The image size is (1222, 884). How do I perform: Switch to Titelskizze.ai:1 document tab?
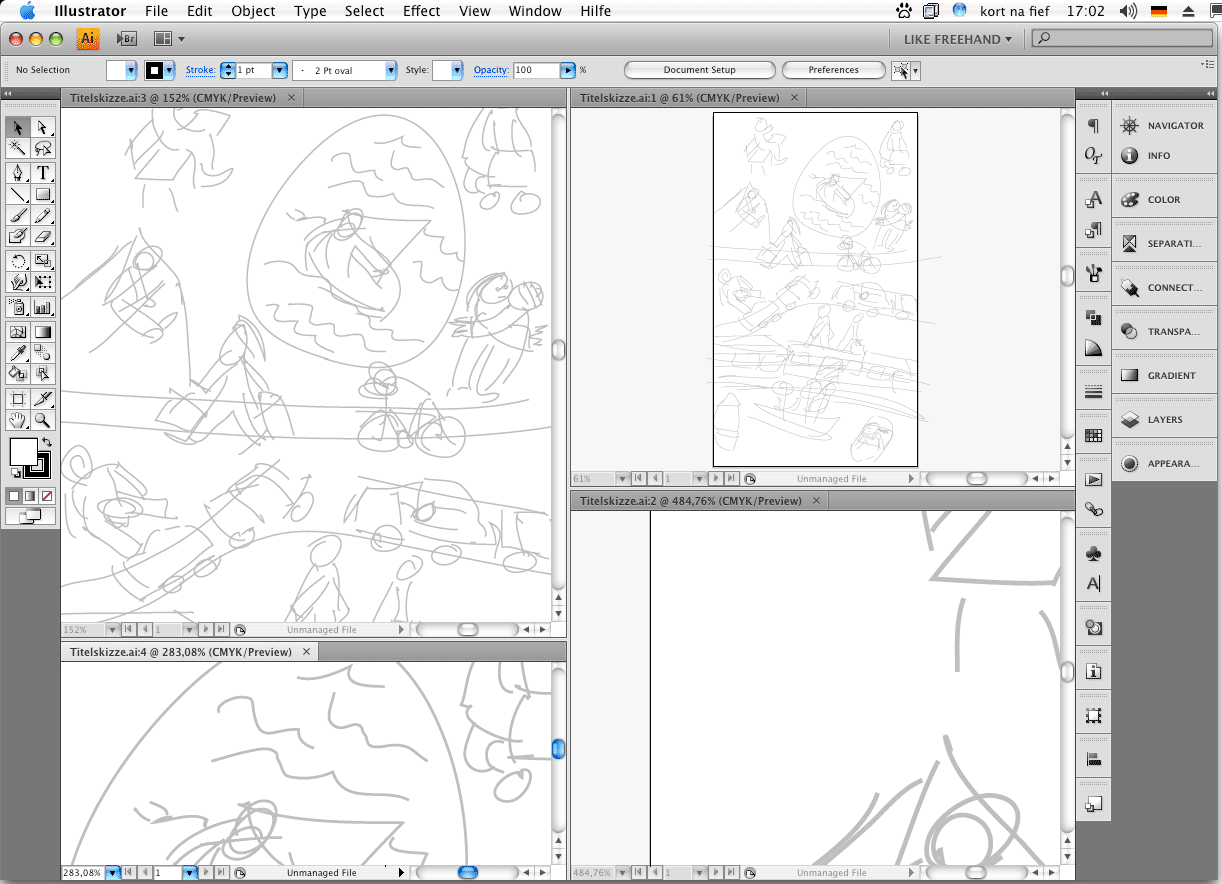point(678,98)
